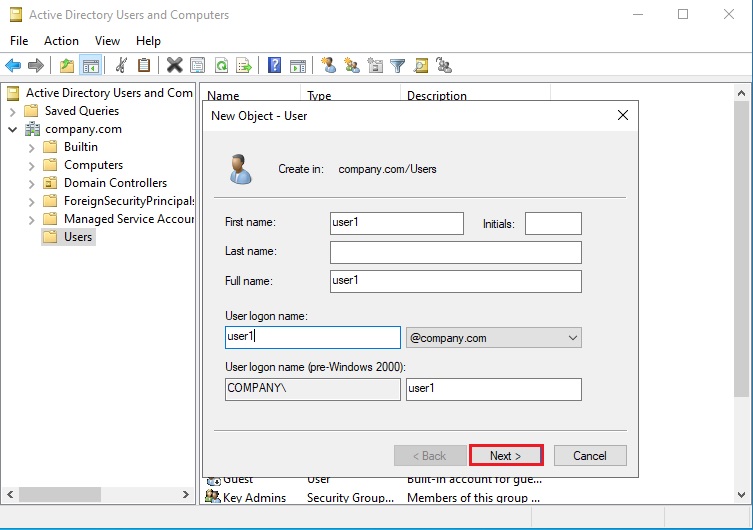Click the Refresh toolbar icon
Image resolution: width=753 pixels, height=530 pixels.
pos(221,66)
